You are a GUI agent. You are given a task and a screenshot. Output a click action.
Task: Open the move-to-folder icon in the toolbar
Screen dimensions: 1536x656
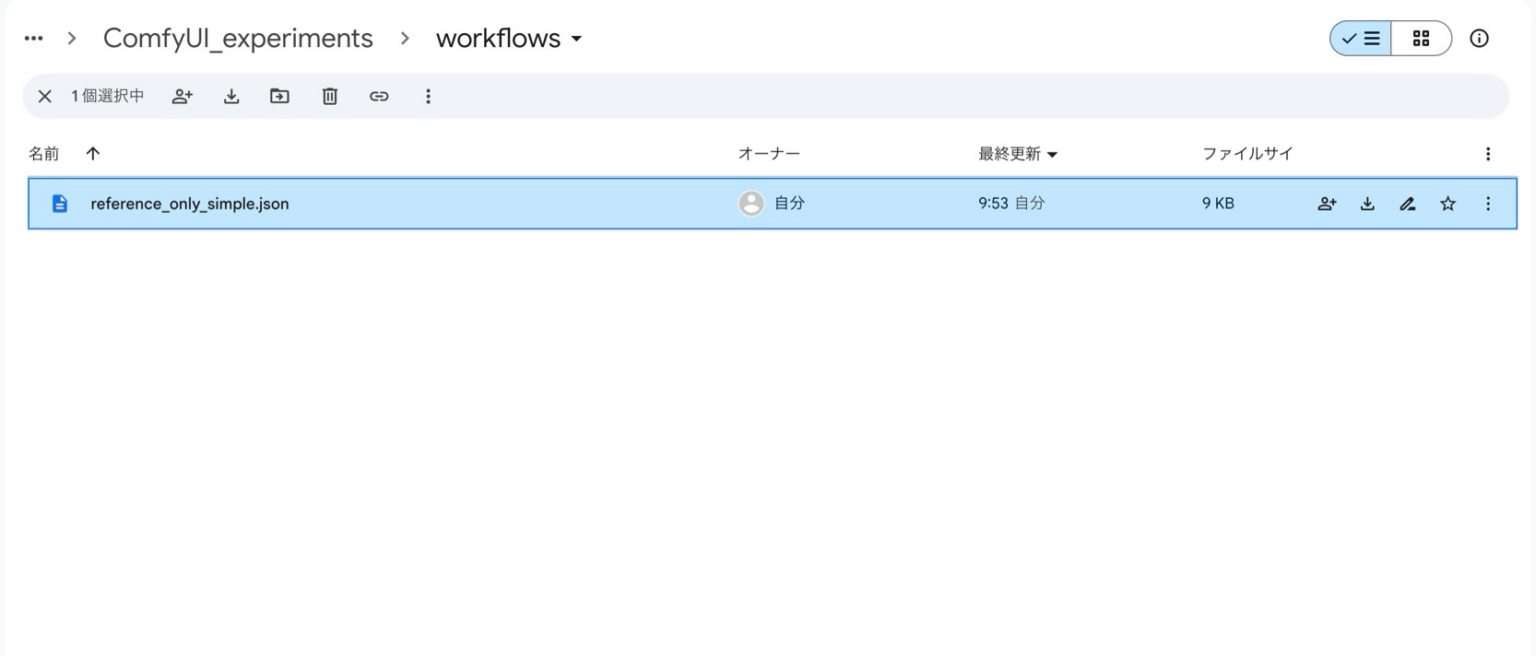coord(279,96)
